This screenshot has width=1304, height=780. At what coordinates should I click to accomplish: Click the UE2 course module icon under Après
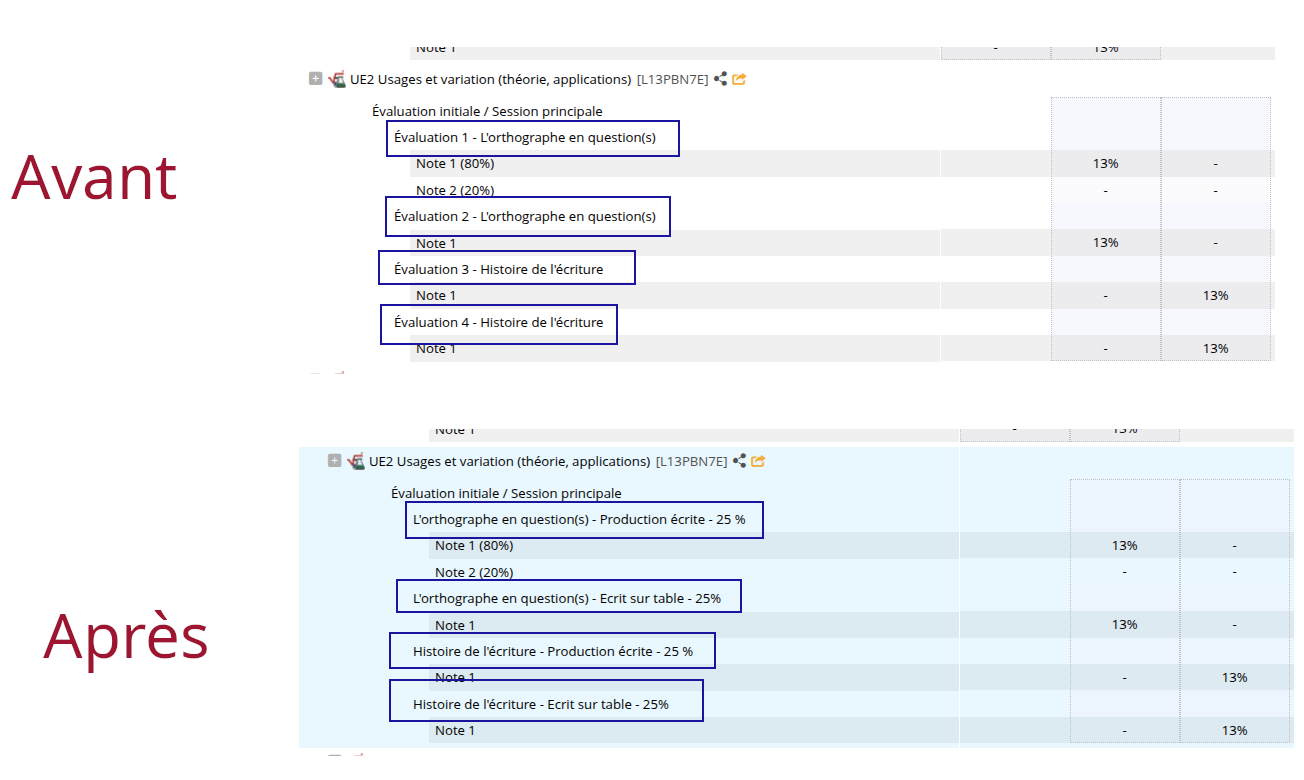click(356, 461)
